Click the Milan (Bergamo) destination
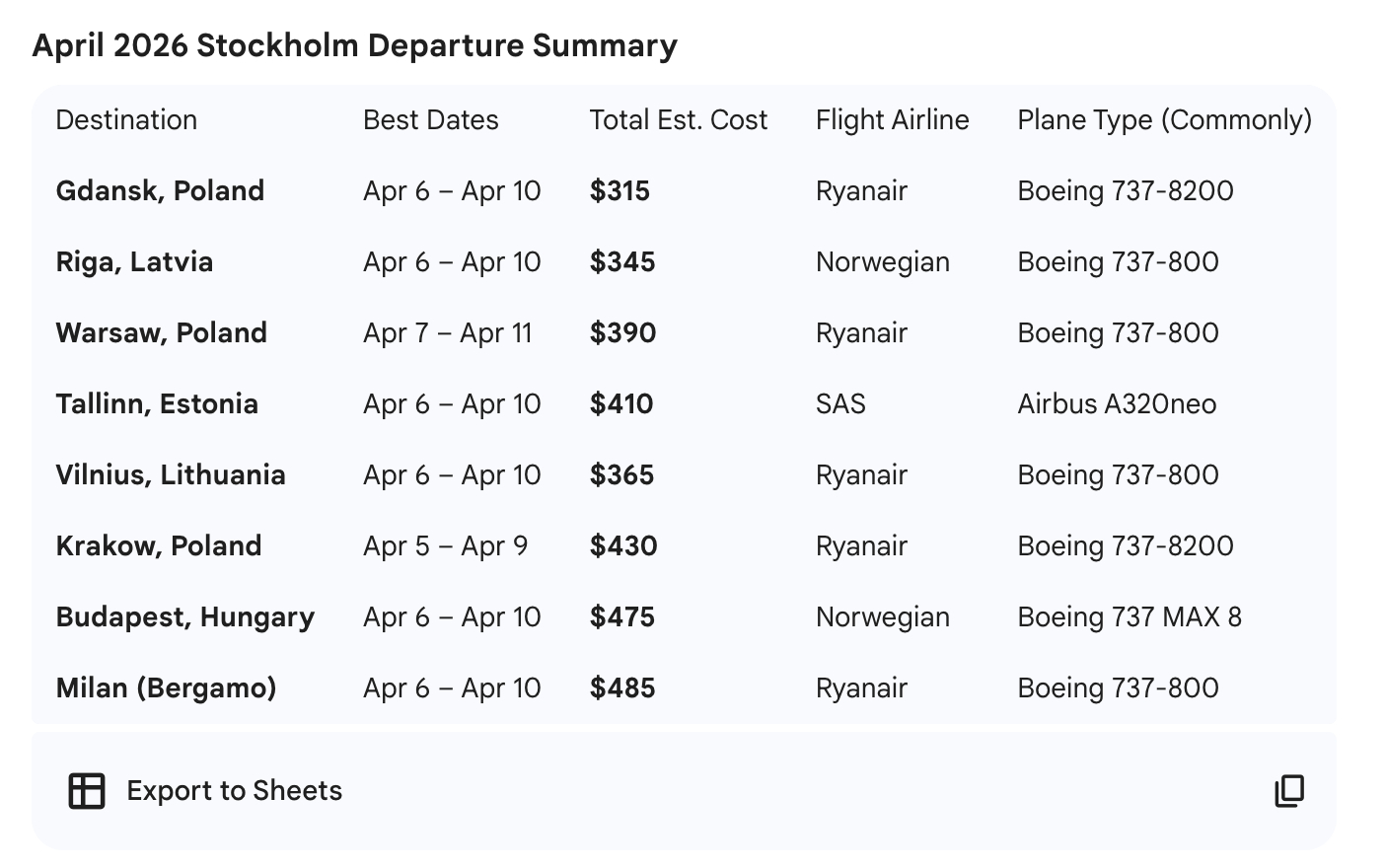 [x=166, y=688]
